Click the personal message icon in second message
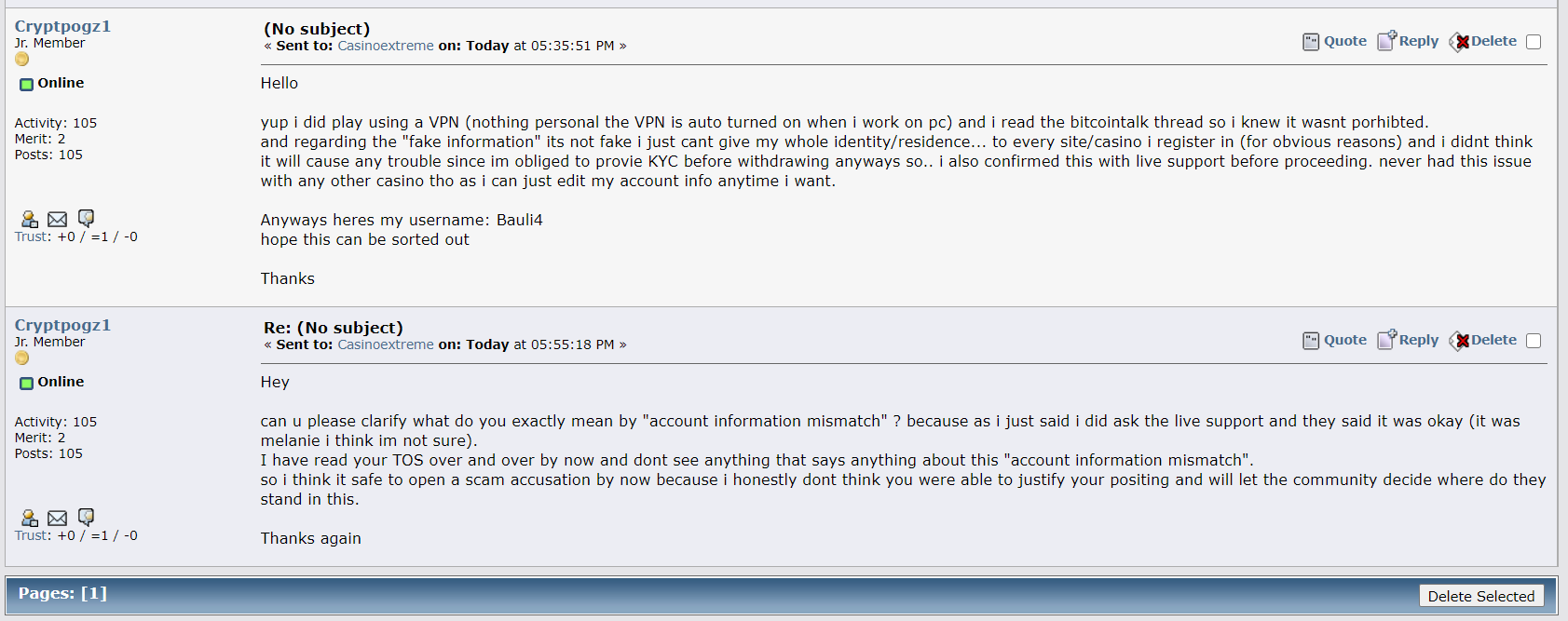Image resolution: width=1568 pixels, height=621 pixels. tap(86, 517)
